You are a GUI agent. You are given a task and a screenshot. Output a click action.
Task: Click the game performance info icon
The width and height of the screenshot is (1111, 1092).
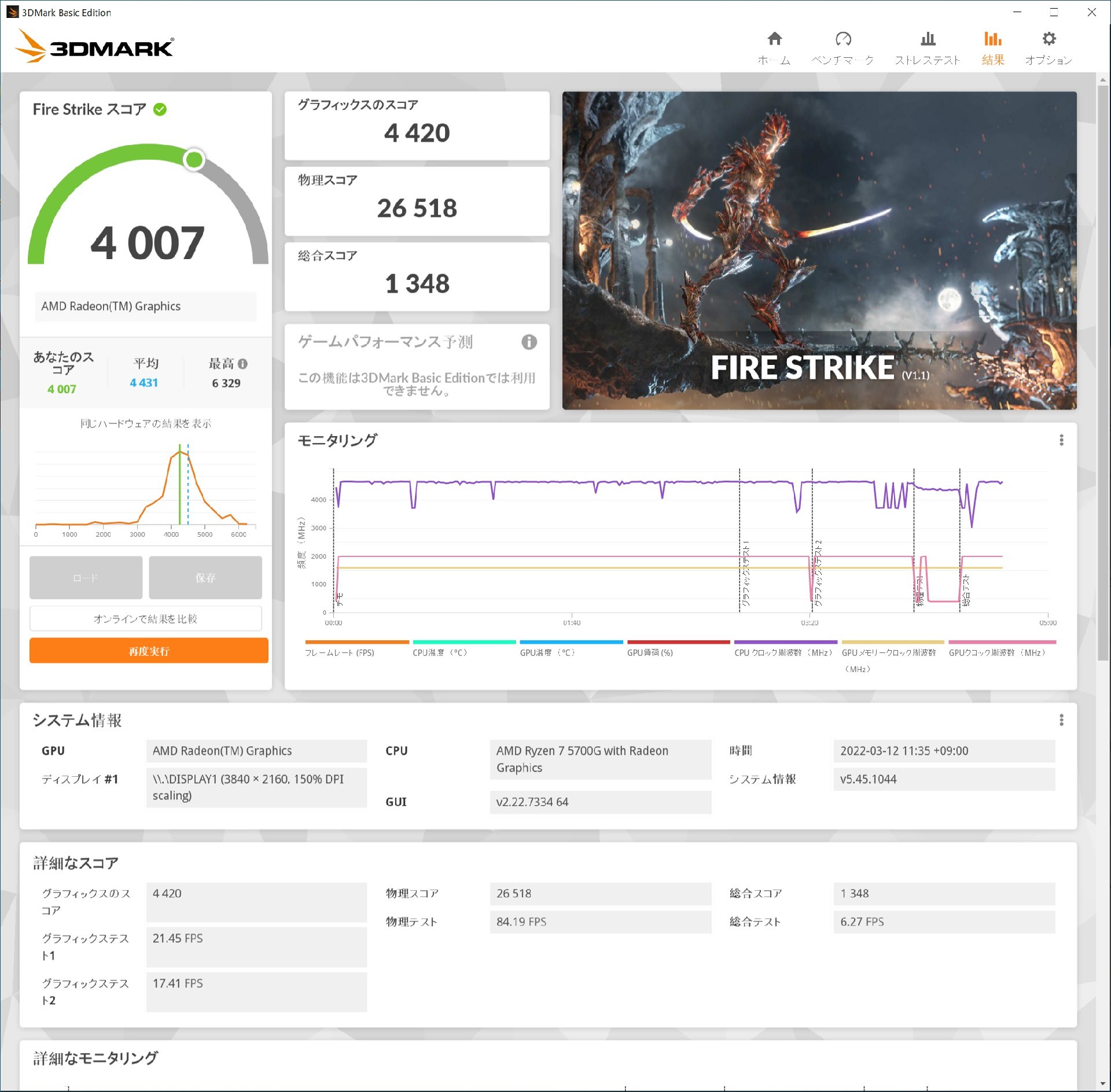click(529, 342)
